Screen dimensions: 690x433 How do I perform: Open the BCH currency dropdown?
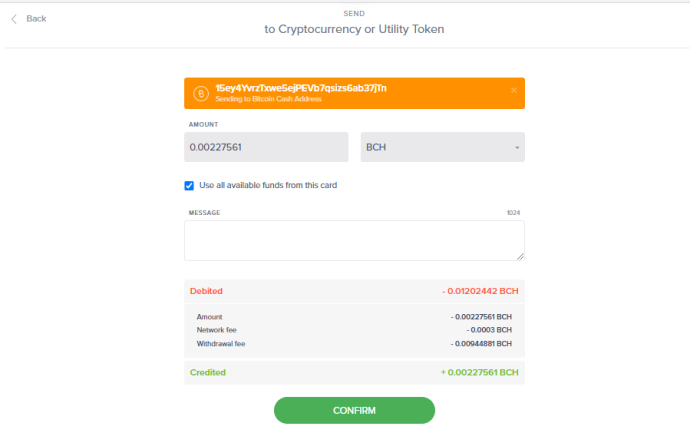click(443, 147)
